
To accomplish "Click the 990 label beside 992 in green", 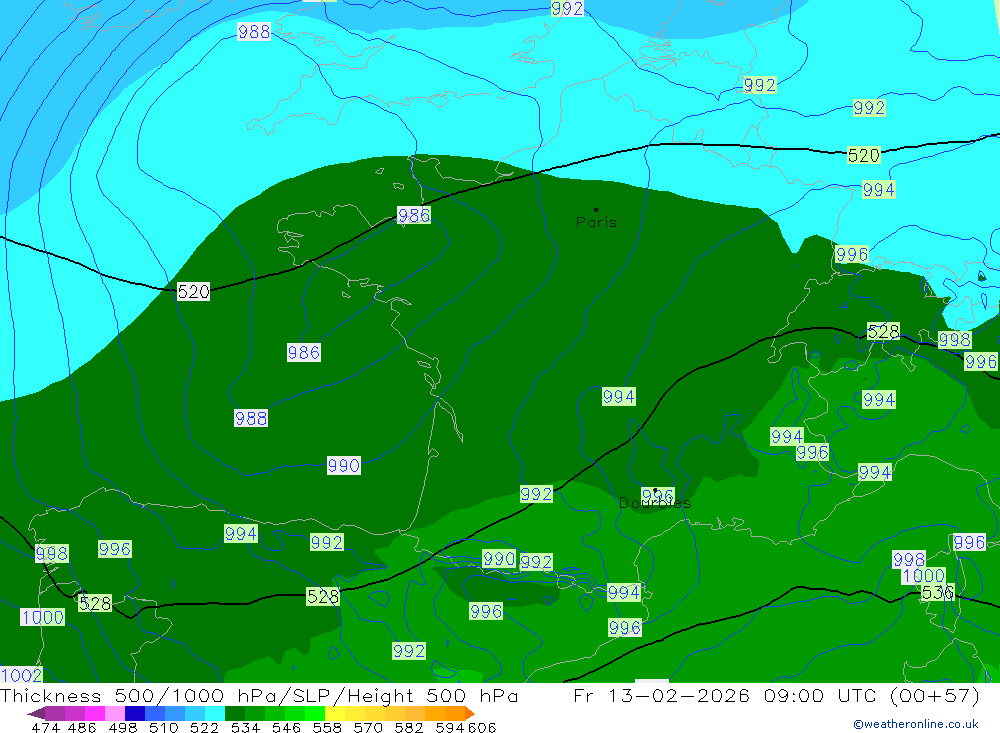I will point(499,559).
